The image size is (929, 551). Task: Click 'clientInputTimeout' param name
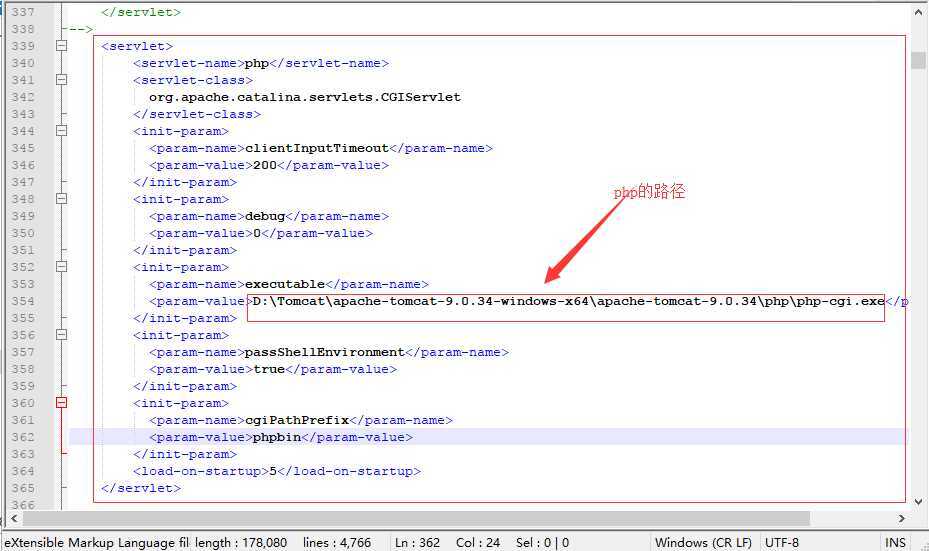point(317,148)
